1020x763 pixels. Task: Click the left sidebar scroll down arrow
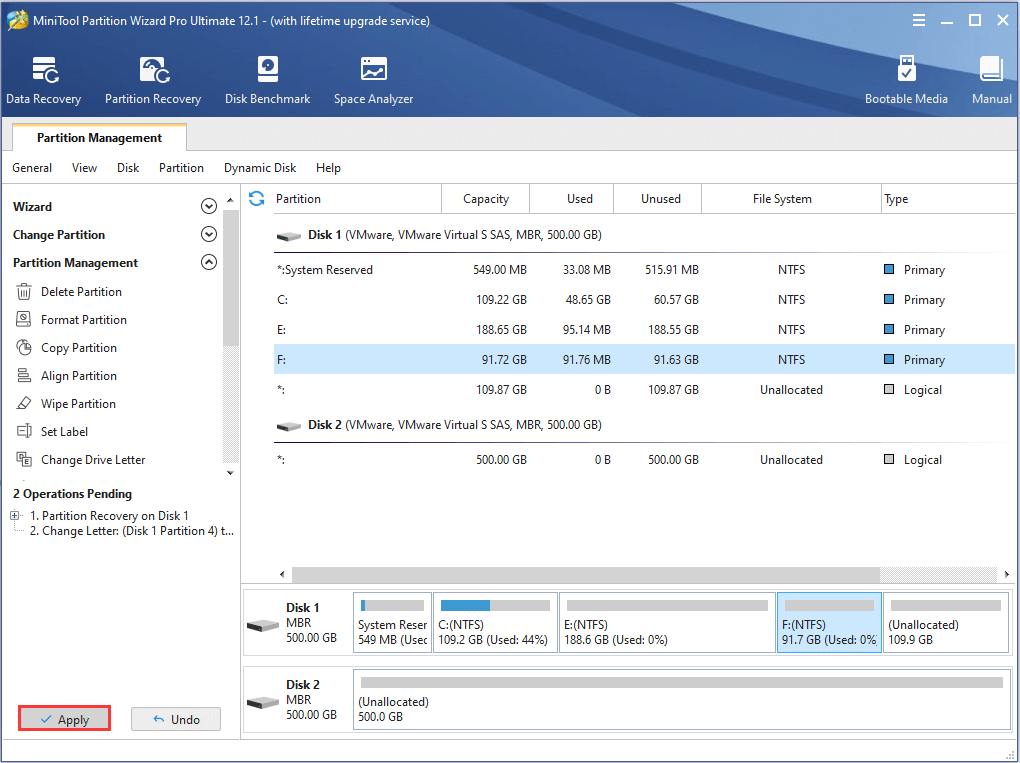pyautogui.click(x=230, y=473)
